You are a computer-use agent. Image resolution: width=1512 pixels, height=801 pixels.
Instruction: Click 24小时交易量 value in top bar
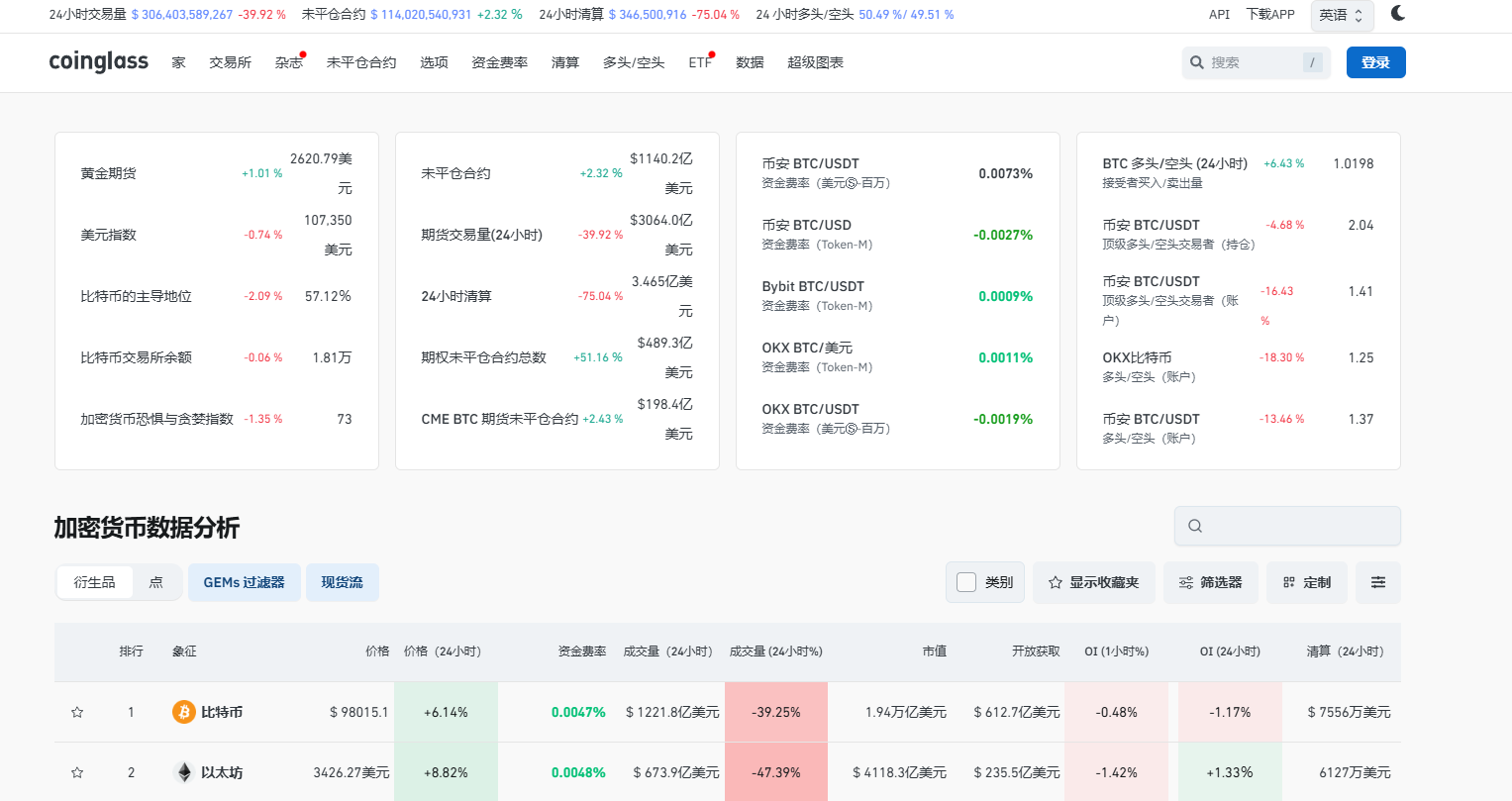[x=182, y=15]
